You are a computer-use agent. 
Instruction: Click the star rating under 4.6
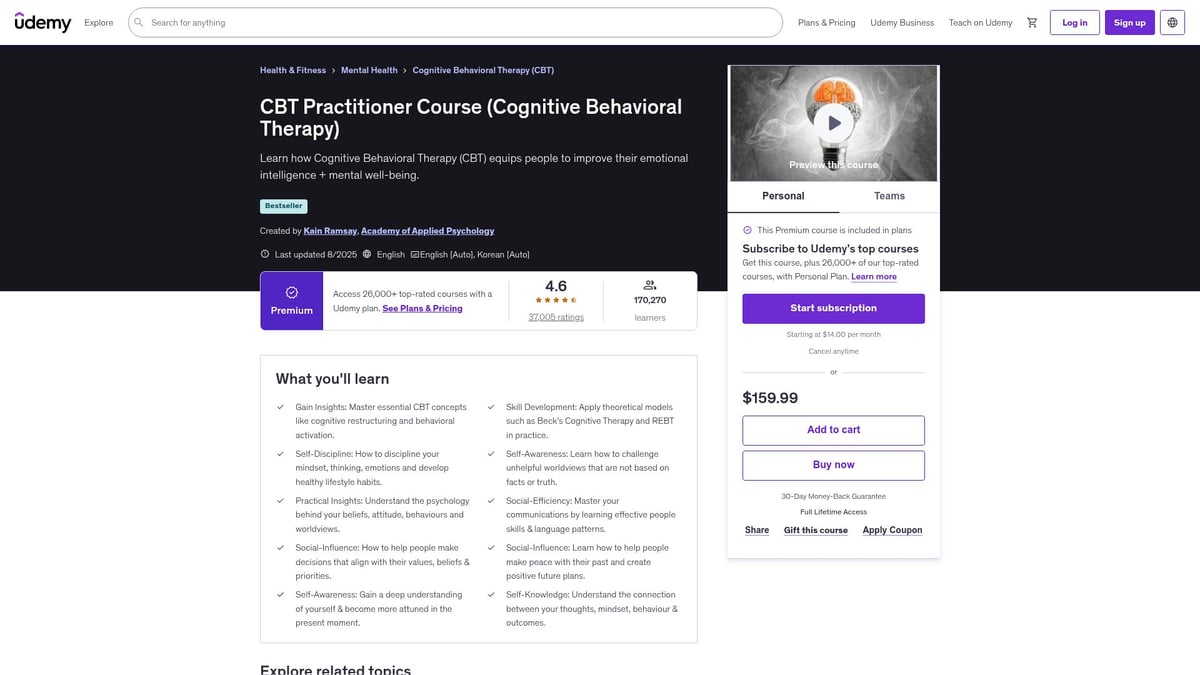click(556, 299)
